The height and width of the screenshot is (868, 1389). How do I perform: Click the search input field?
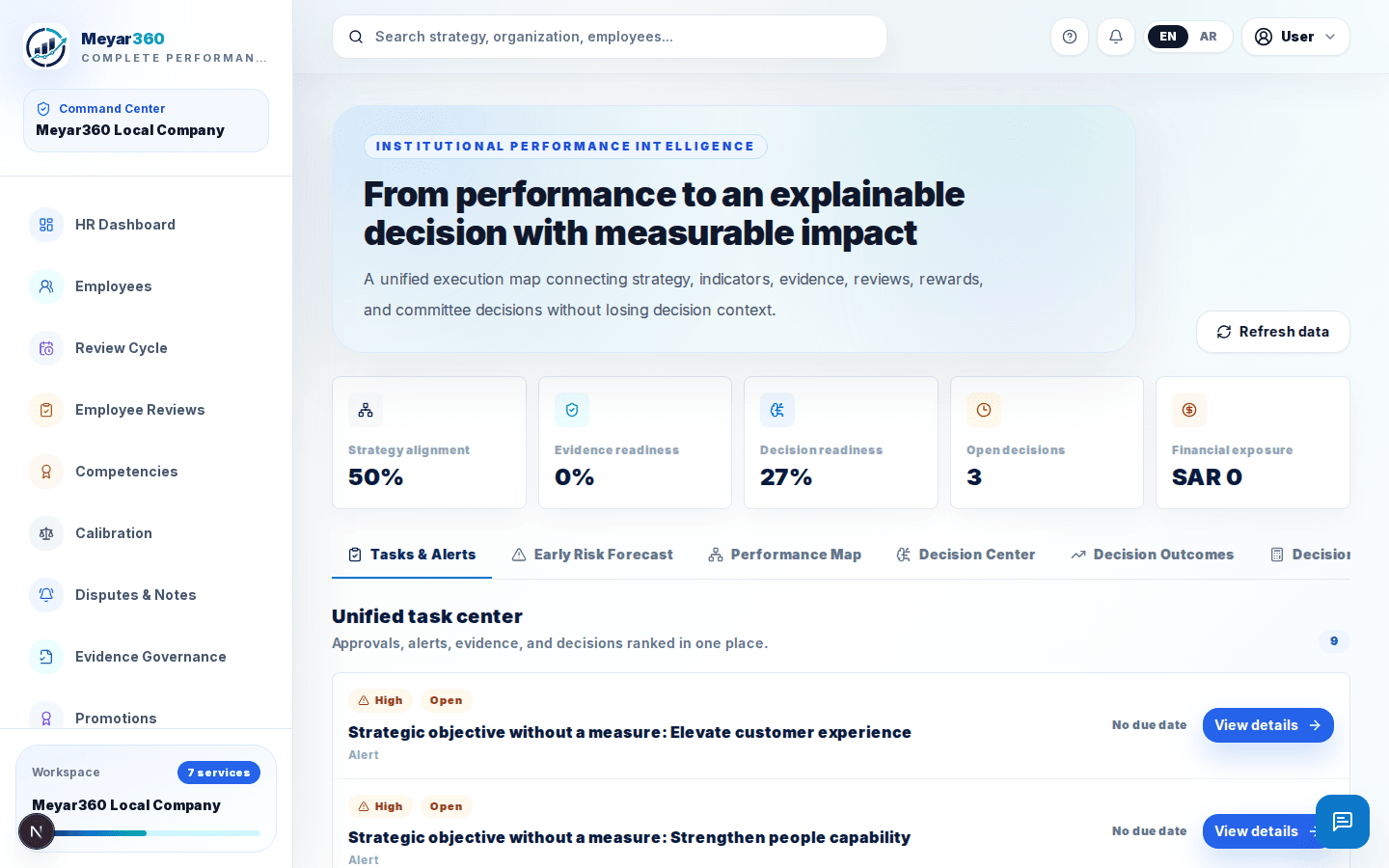click(x=610, y=37)
